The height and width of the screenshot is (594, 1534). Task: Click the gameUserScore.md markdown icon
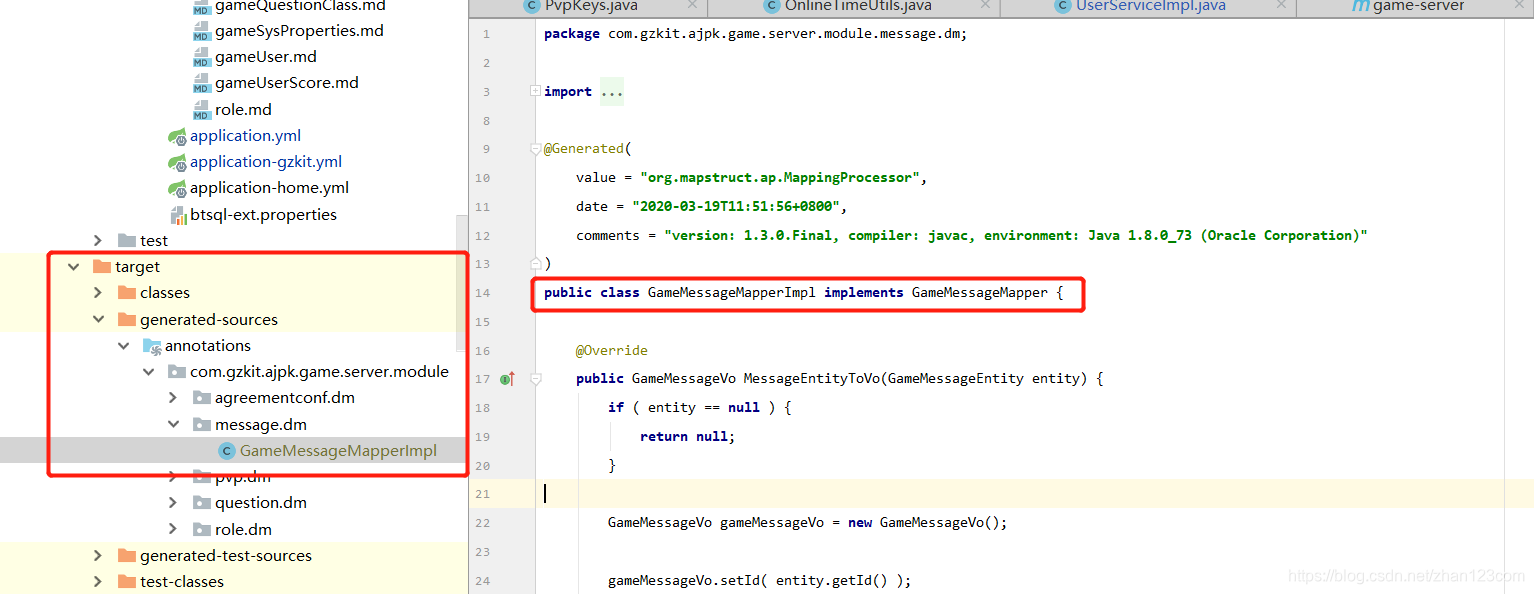click(x=202, y=83)
